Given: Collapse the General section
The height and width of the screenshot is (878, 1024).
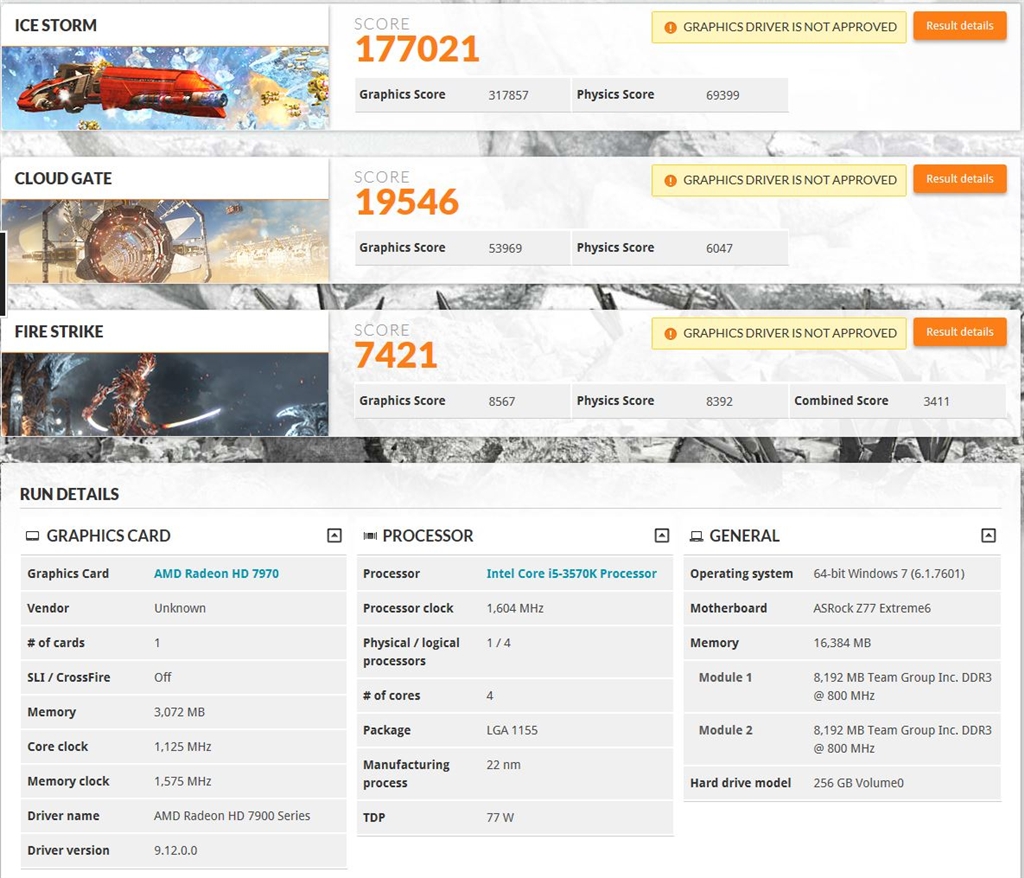Looking at the screenshot, I should (989, 536).
